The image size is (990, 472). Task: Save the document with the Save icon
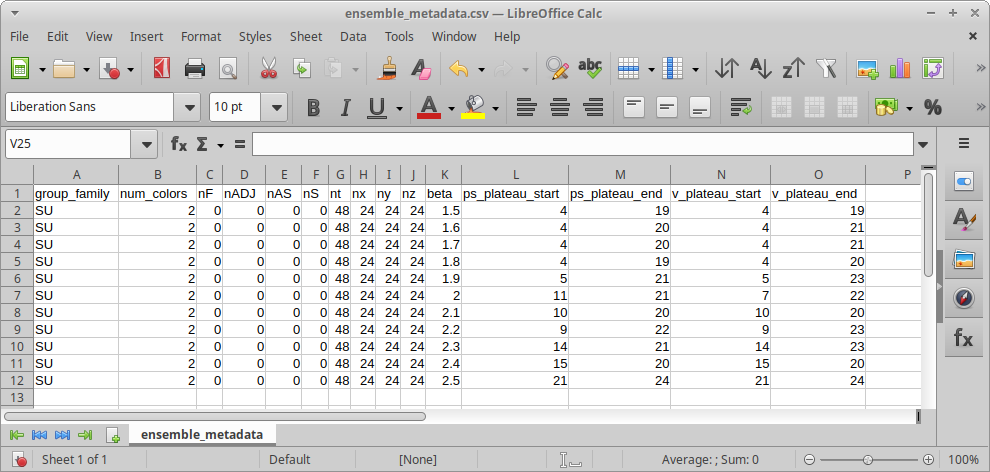(109, 68)
